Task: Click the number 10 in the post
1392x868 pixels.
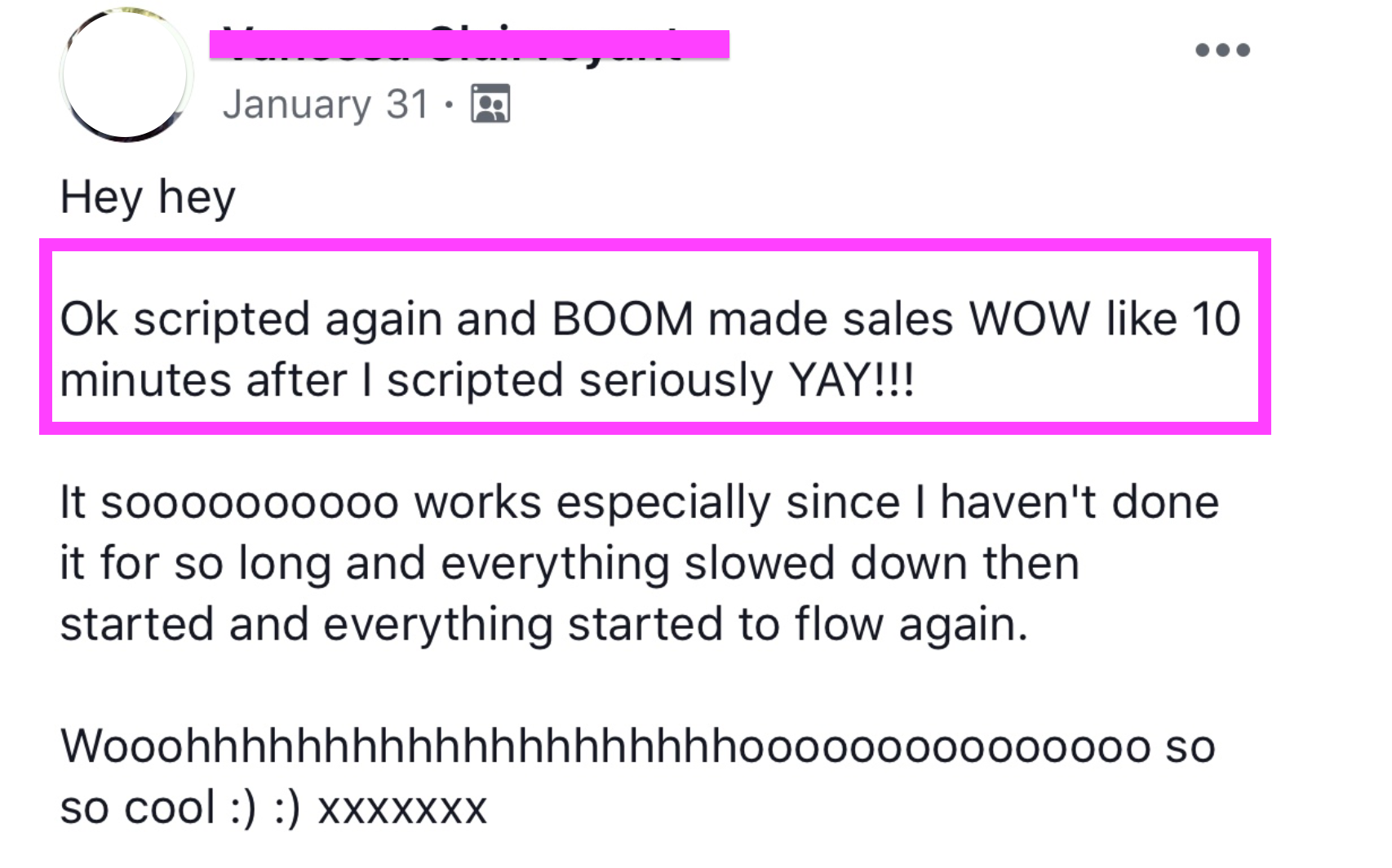Action: tap(1216, 318)
